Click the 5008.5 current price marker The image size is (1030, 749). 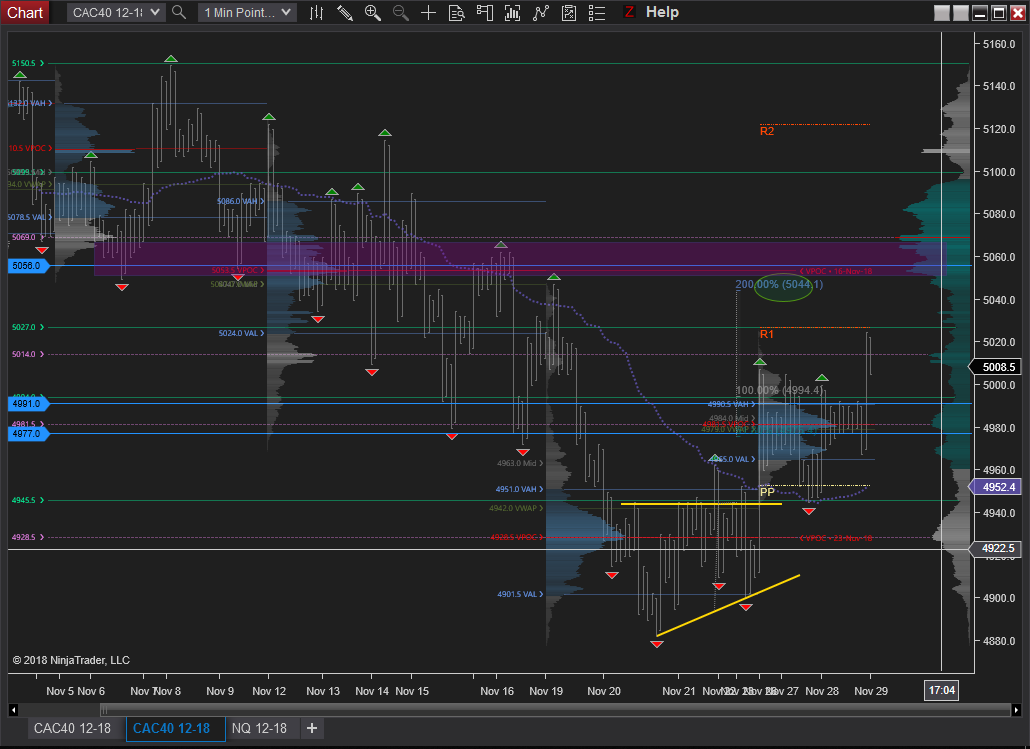pyautogui.click(x=998, y=367)
